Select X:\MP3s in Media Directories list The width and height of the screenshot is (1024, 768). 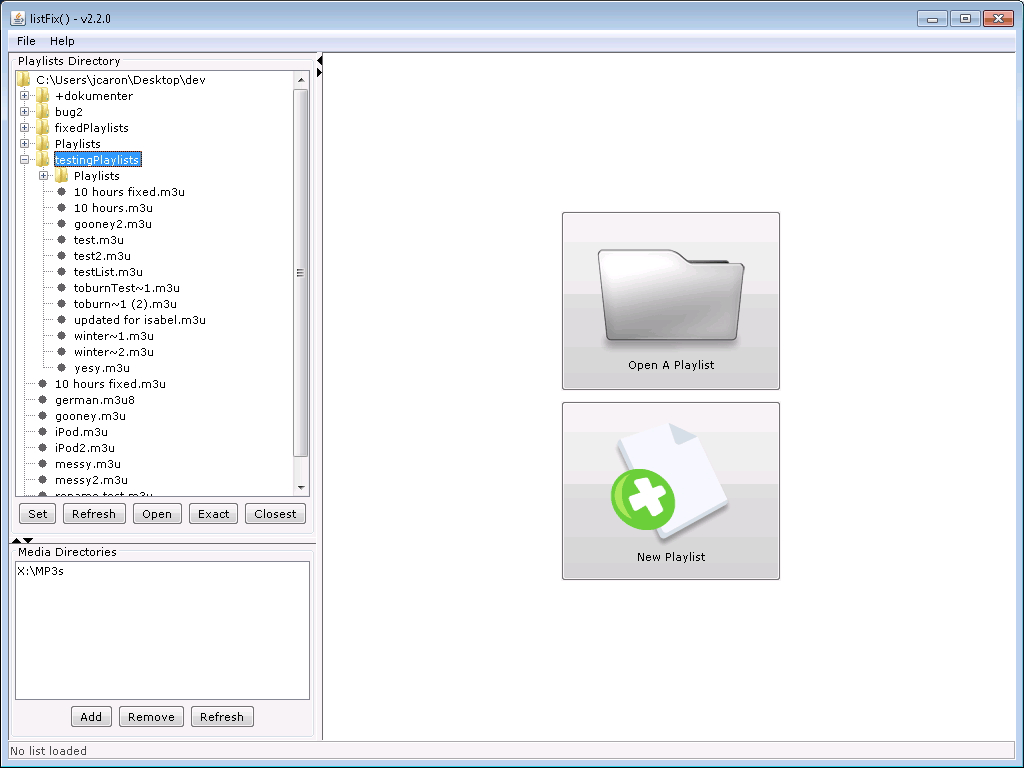41,572
